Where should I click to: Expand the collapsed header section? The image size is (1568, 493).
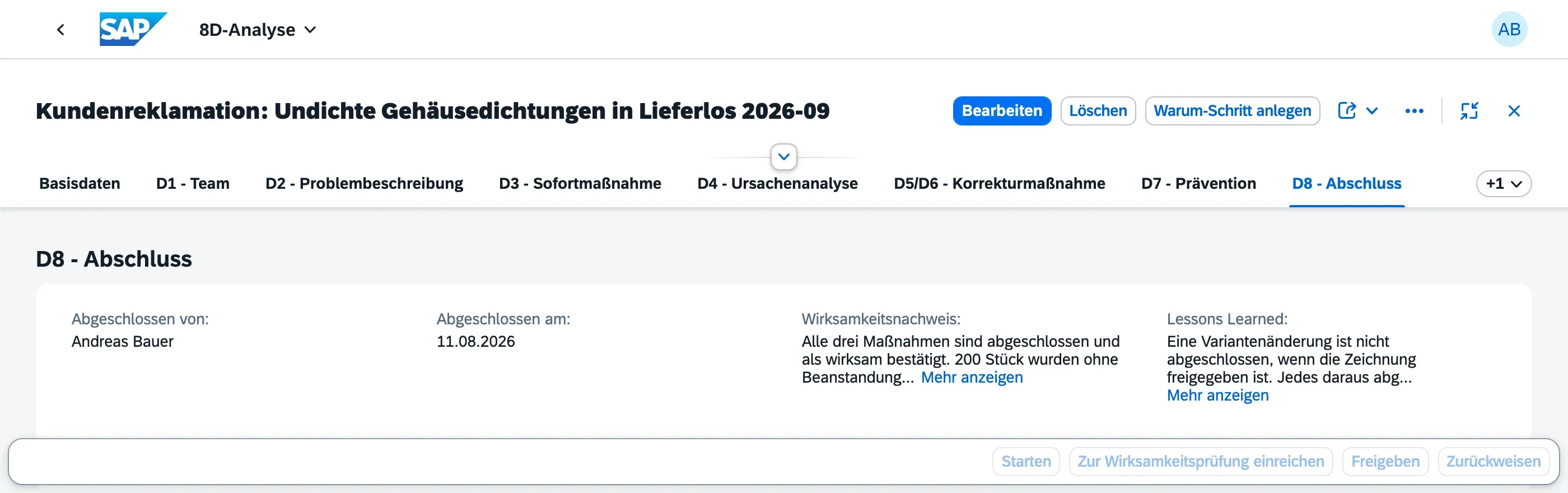pyautogui.click(x=783, y=157)
